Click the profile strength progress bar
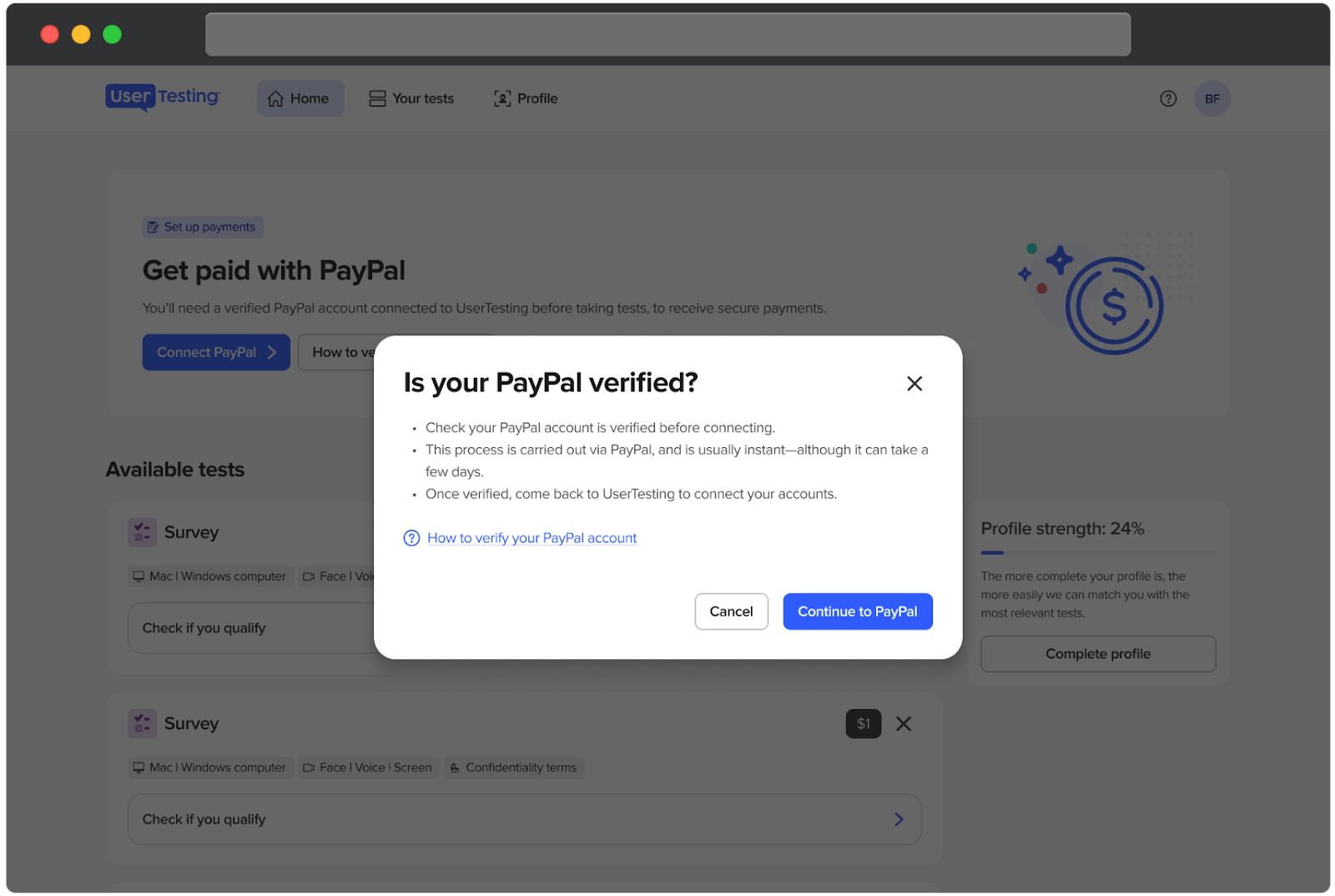This screenshot has height=896, width=1335. click(1098, 552)
